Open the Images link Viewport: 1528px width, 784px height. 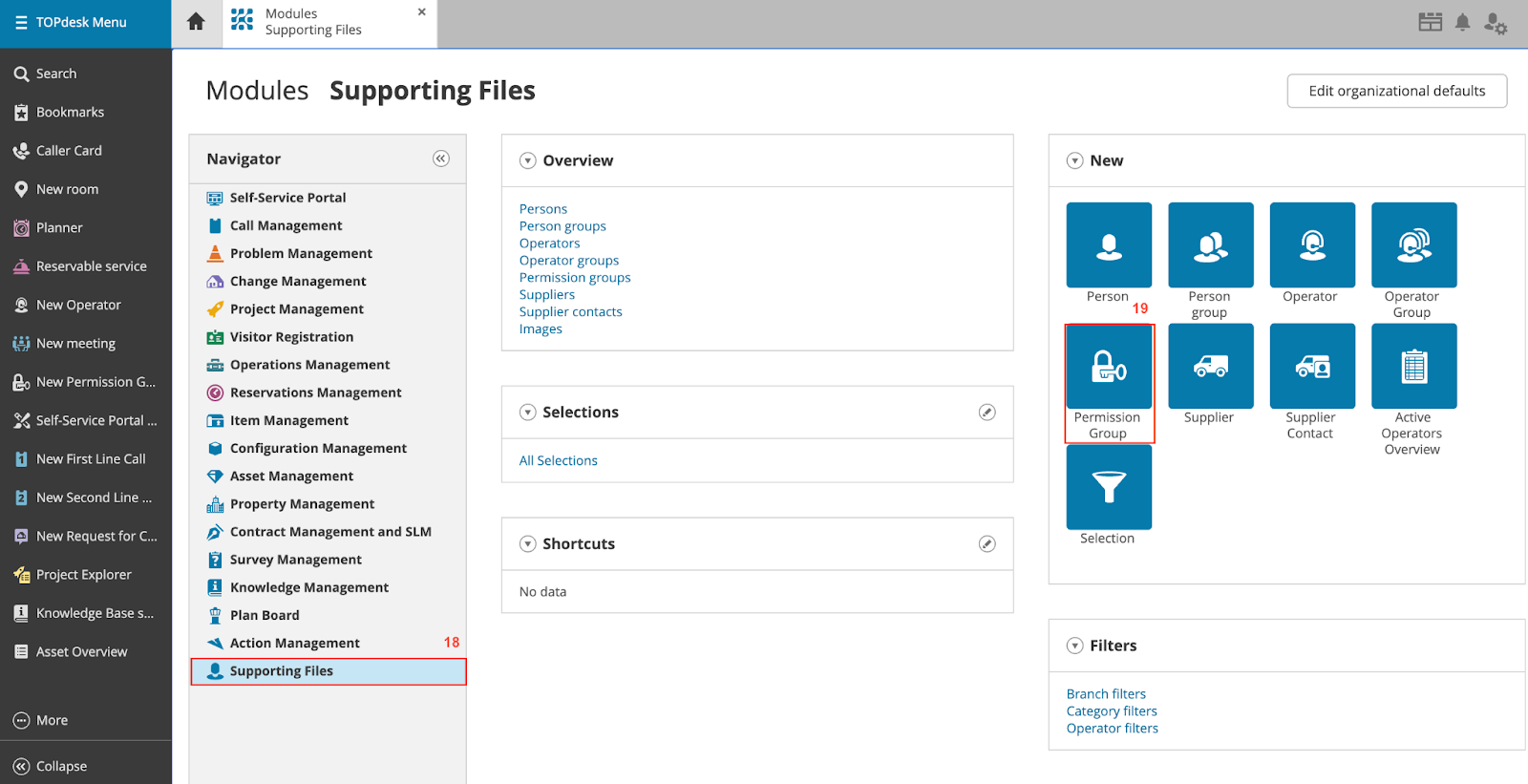541,329
